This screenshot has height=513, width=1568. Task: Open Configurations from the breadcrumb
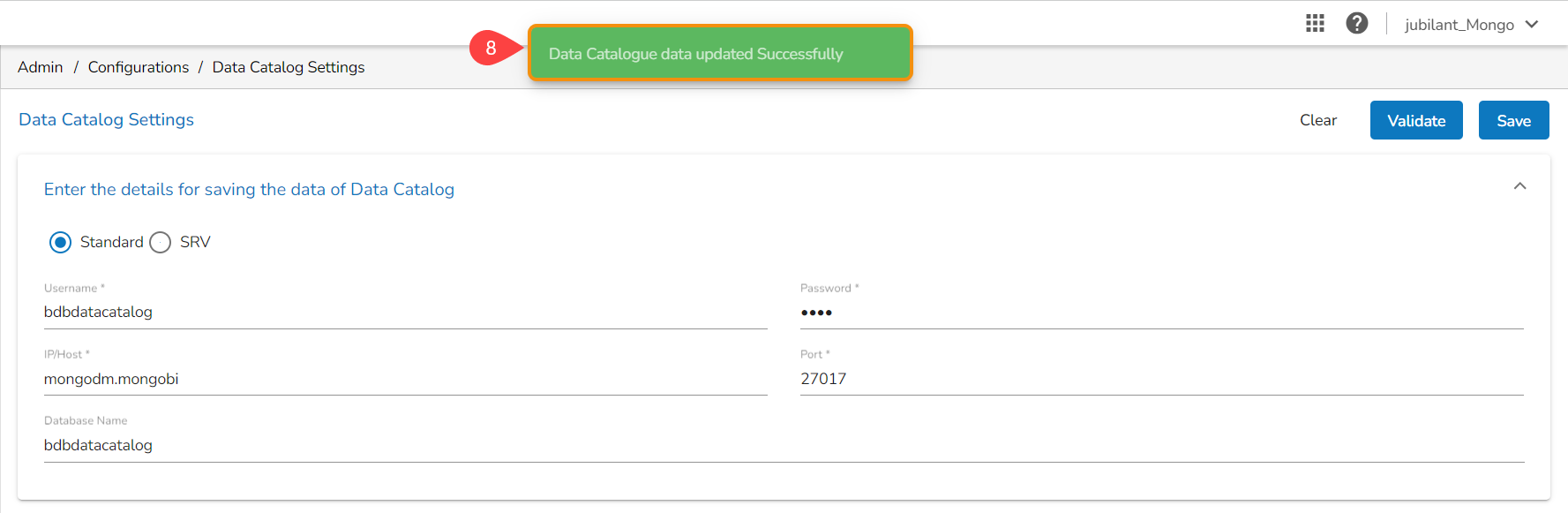[x=139, y=67]
